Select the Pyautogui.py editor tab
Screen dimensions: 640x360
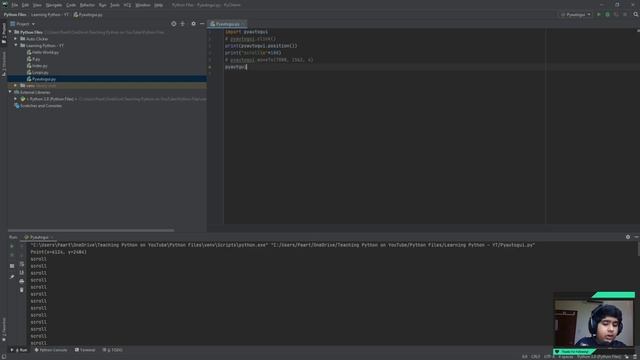pos(227,24)
